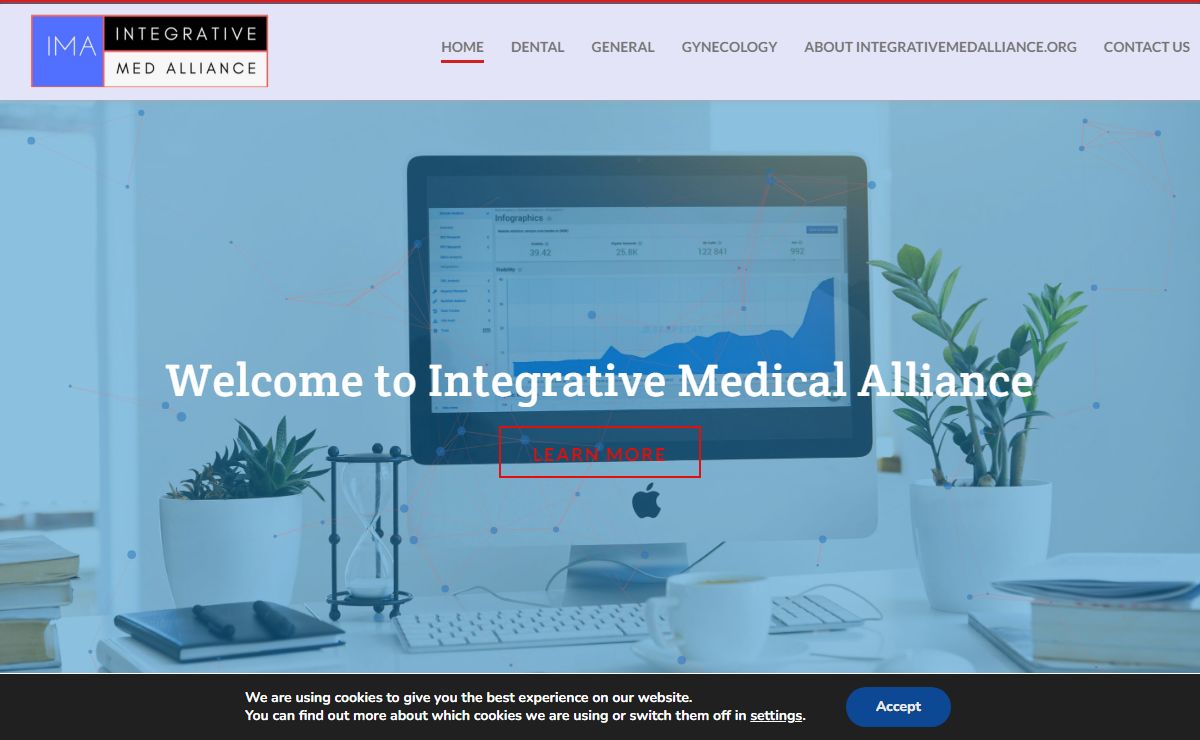
Task: Accept the cookie notice
Action: coord(898,706)
